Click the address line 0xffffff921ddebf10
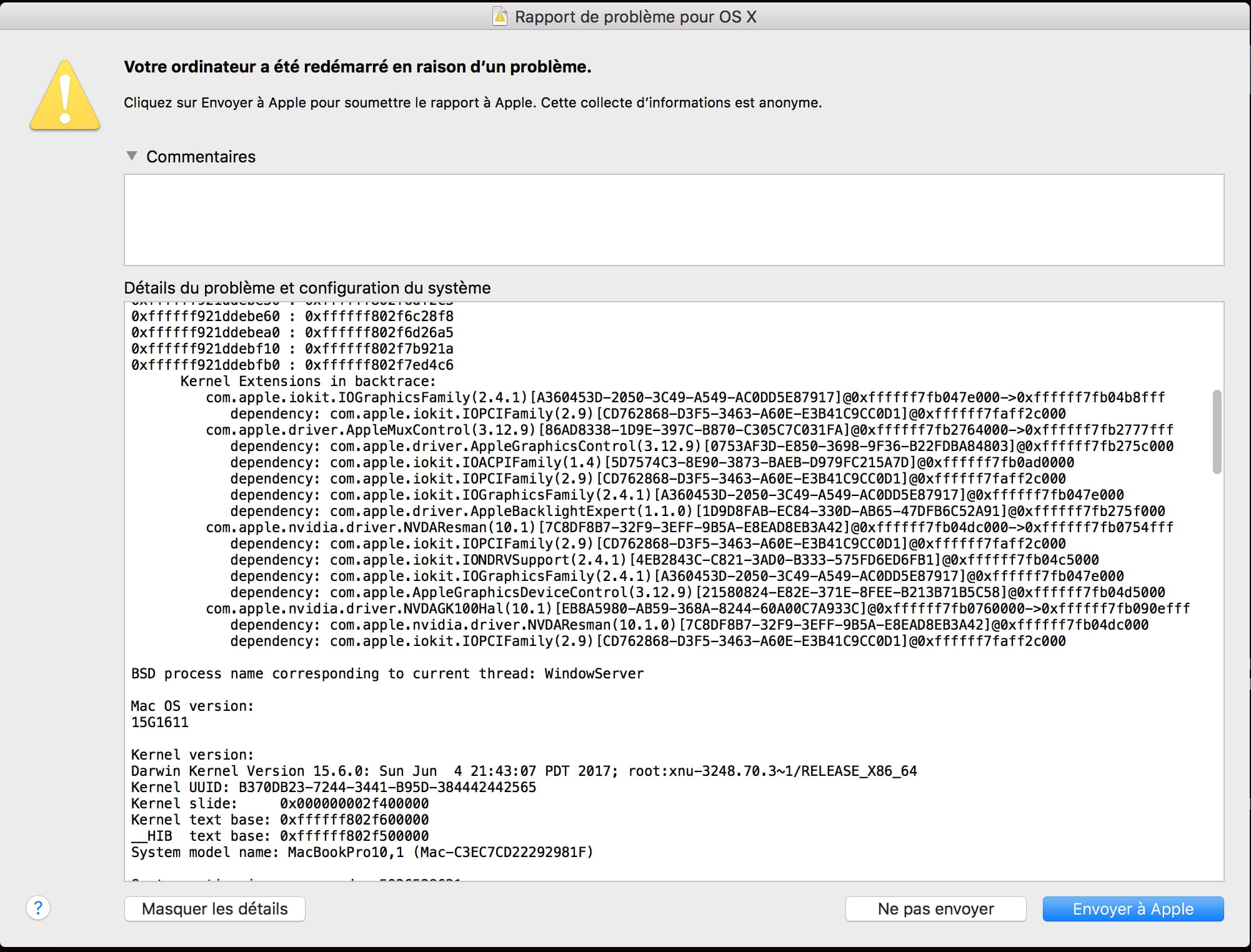The height and width of the screenshot is (952, 1251). pyautogui.click(x=292, y=349)
